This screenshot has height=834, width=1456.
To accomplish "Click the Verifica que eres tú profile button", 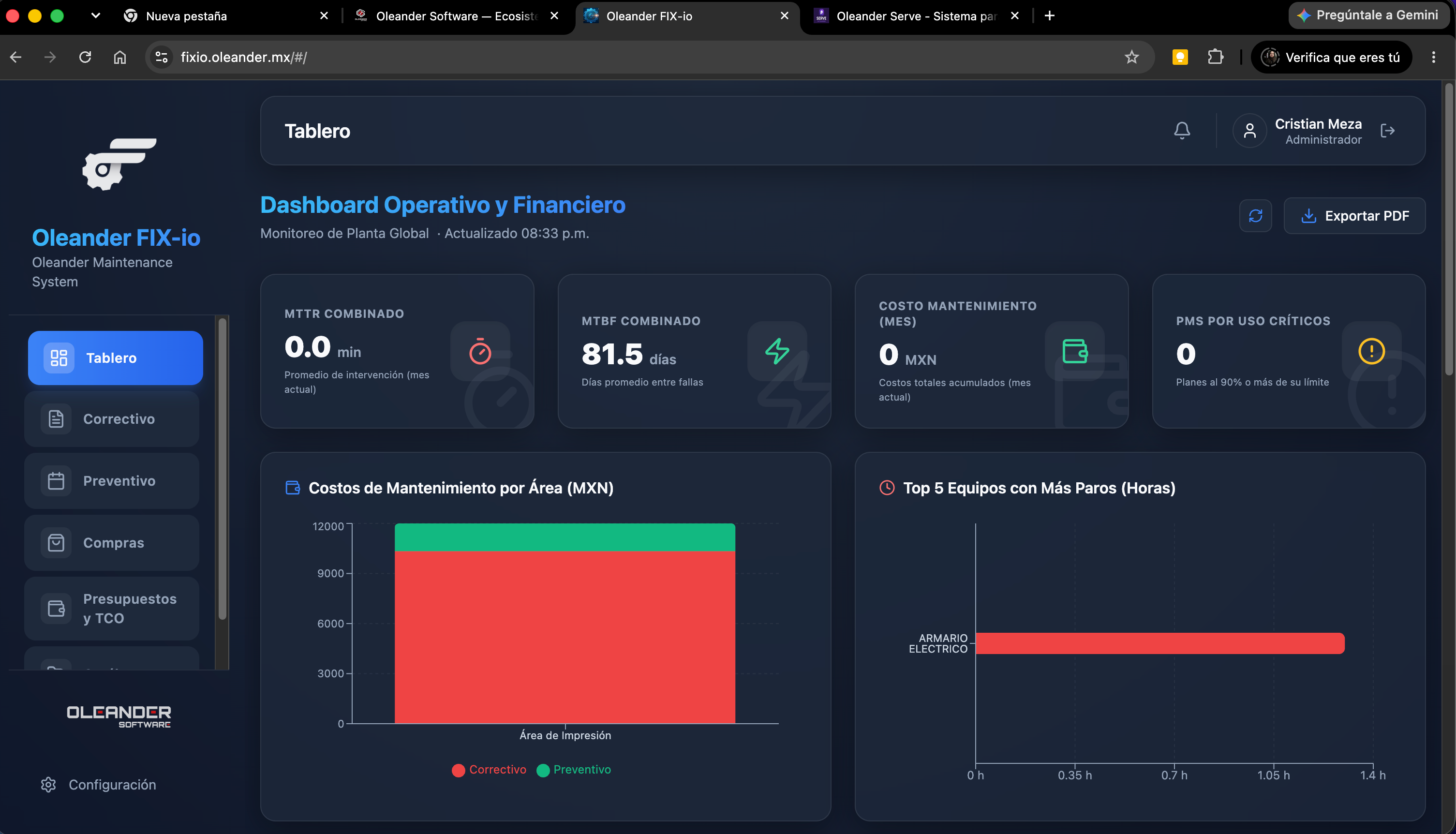I will pos(1331,57).
